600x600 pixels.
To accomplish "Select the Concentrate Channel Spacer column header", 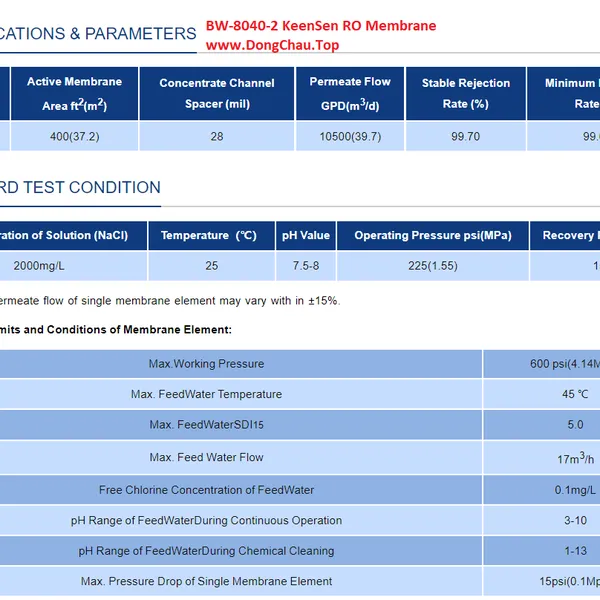I will click(x=217, y=94).
